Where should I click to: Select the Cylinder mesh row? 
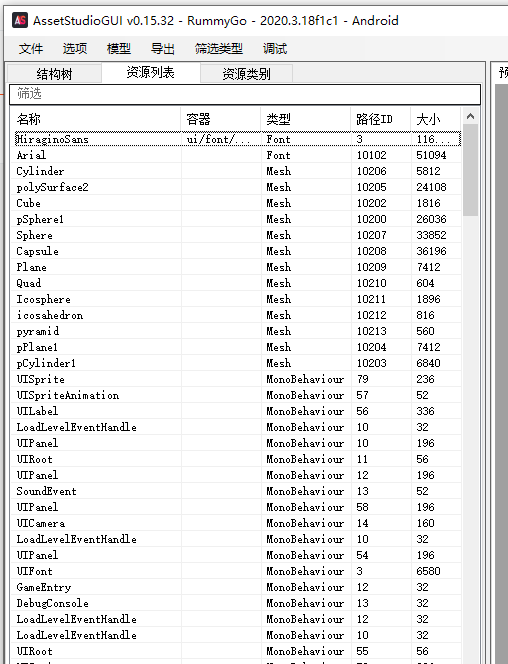tap(237, 171)
